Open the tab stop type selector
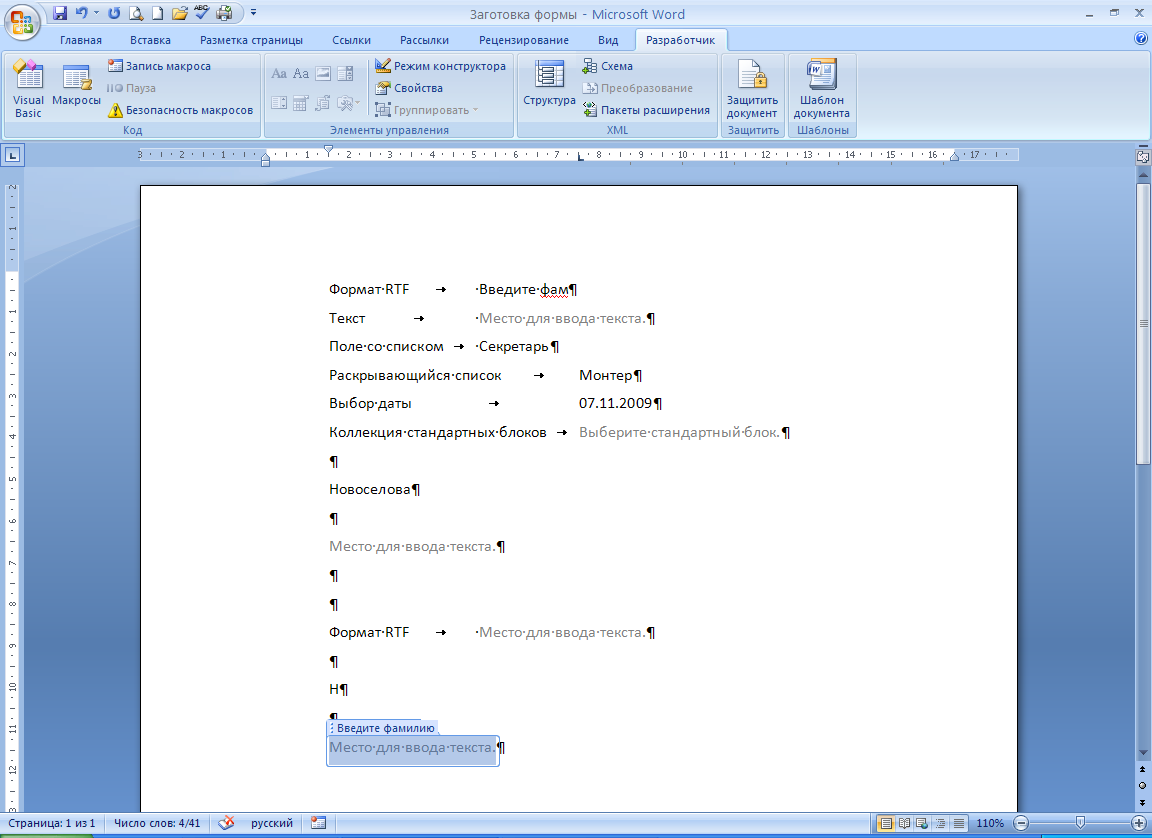 click(12, 155)
